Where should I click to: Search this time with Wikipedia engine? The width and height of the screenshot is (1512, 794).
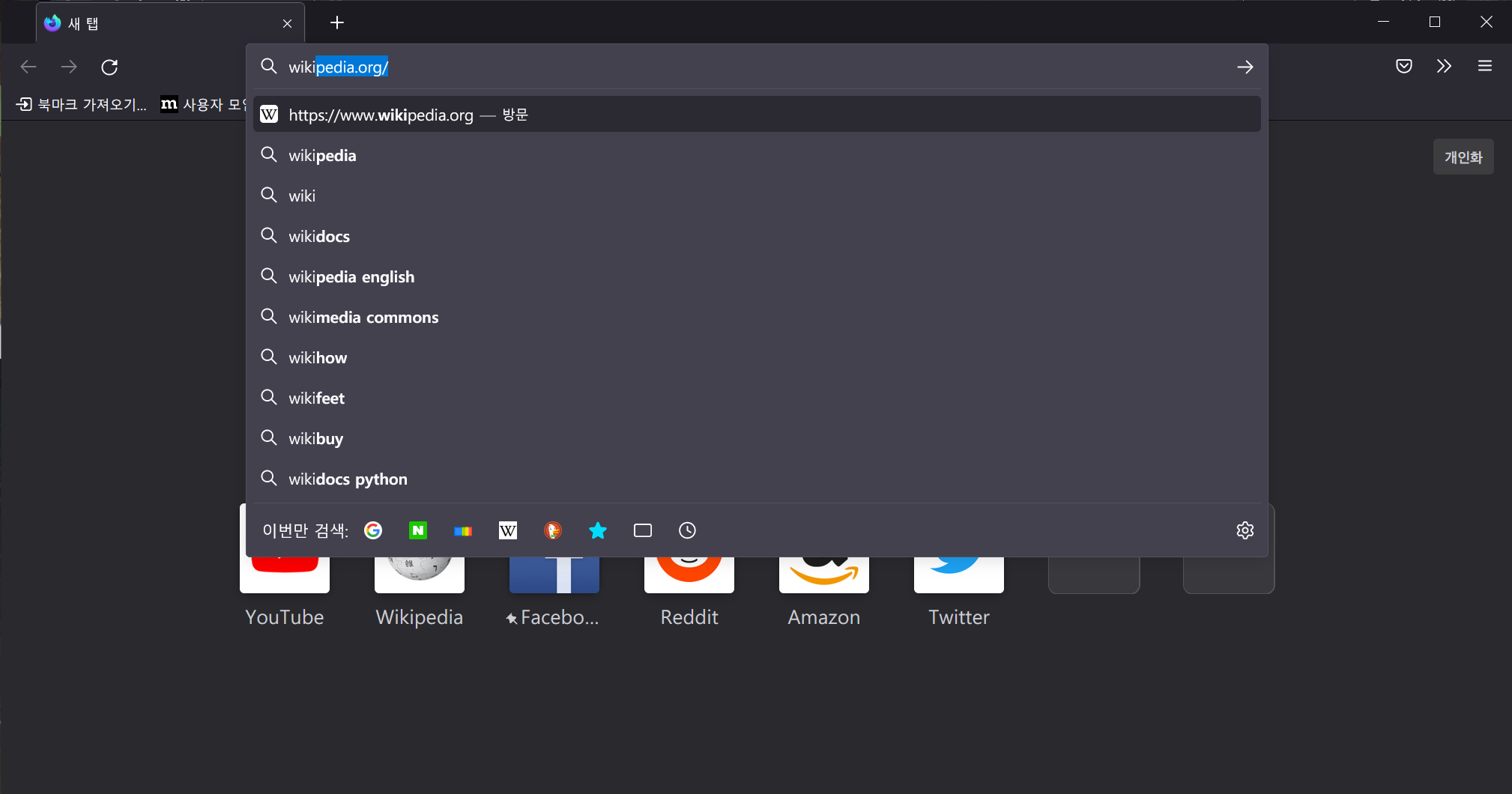508,530
